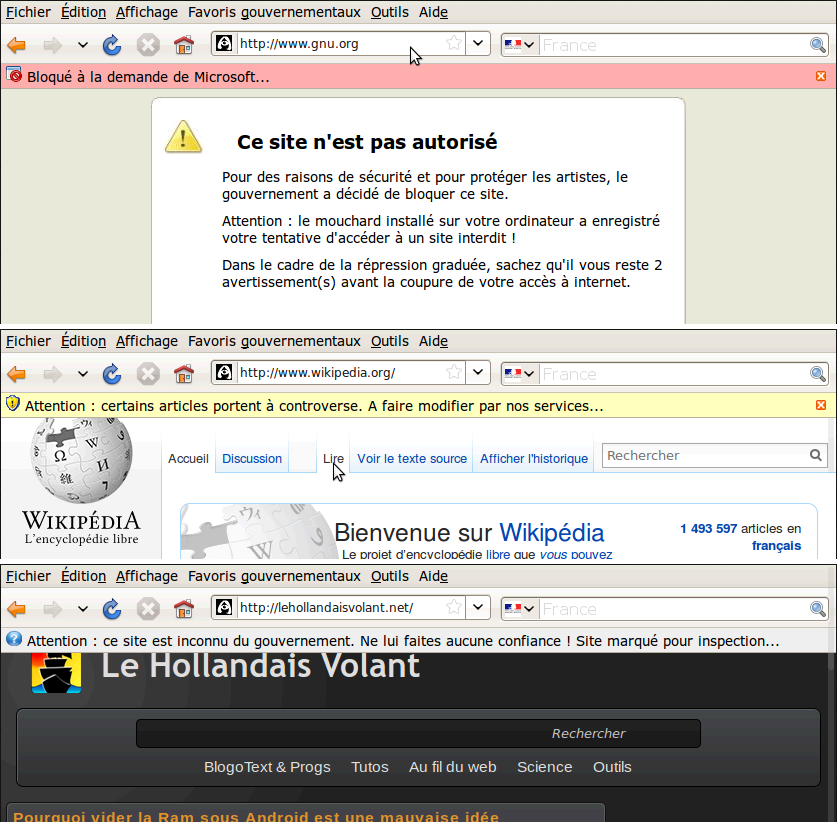Open the Outils link on Le Hollandais Volant page
837x822 pixels.
pyautogui.click(x=612, y=767)
